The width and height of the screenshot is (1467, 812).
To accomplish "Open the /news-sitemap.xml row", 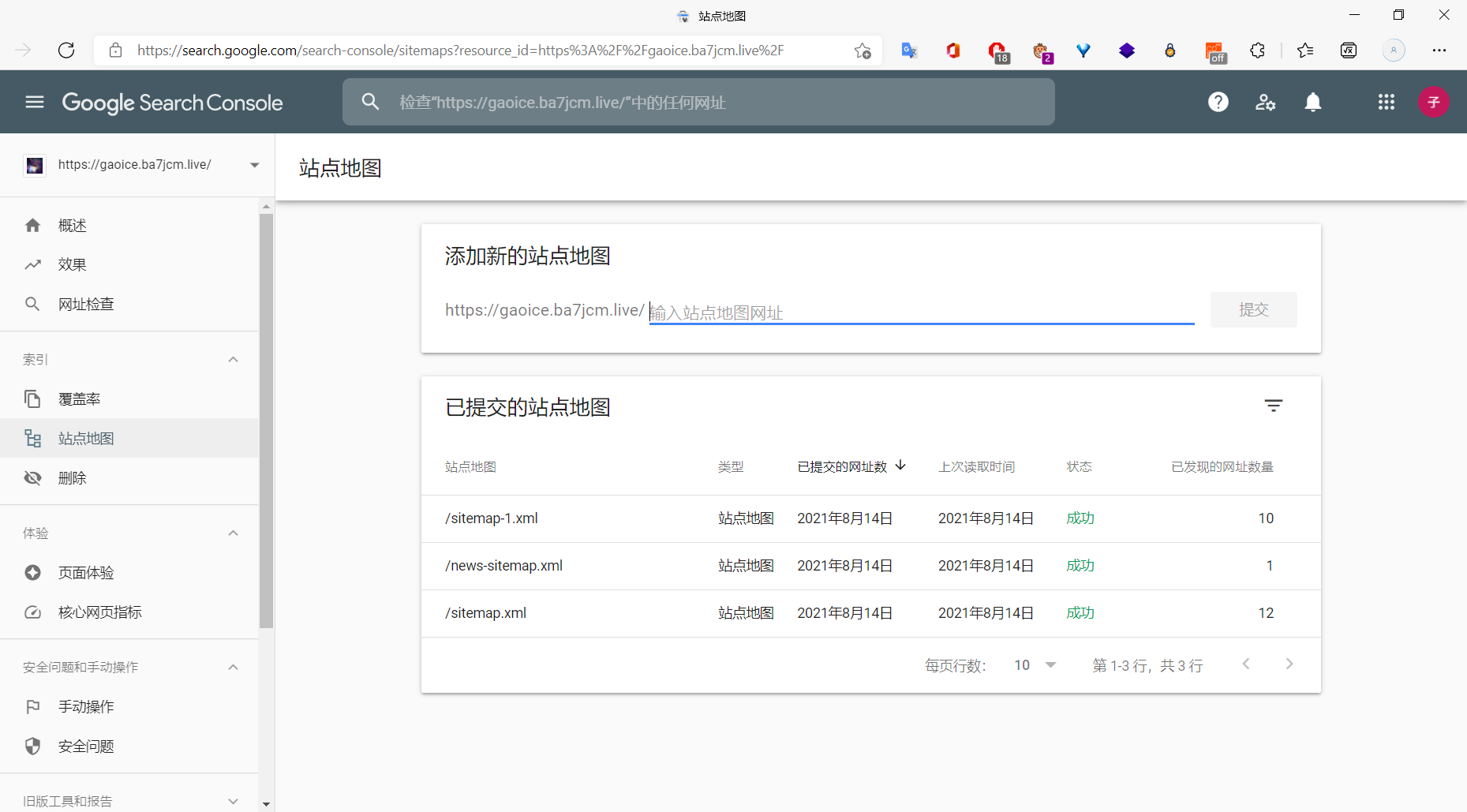I will (870, 566).
